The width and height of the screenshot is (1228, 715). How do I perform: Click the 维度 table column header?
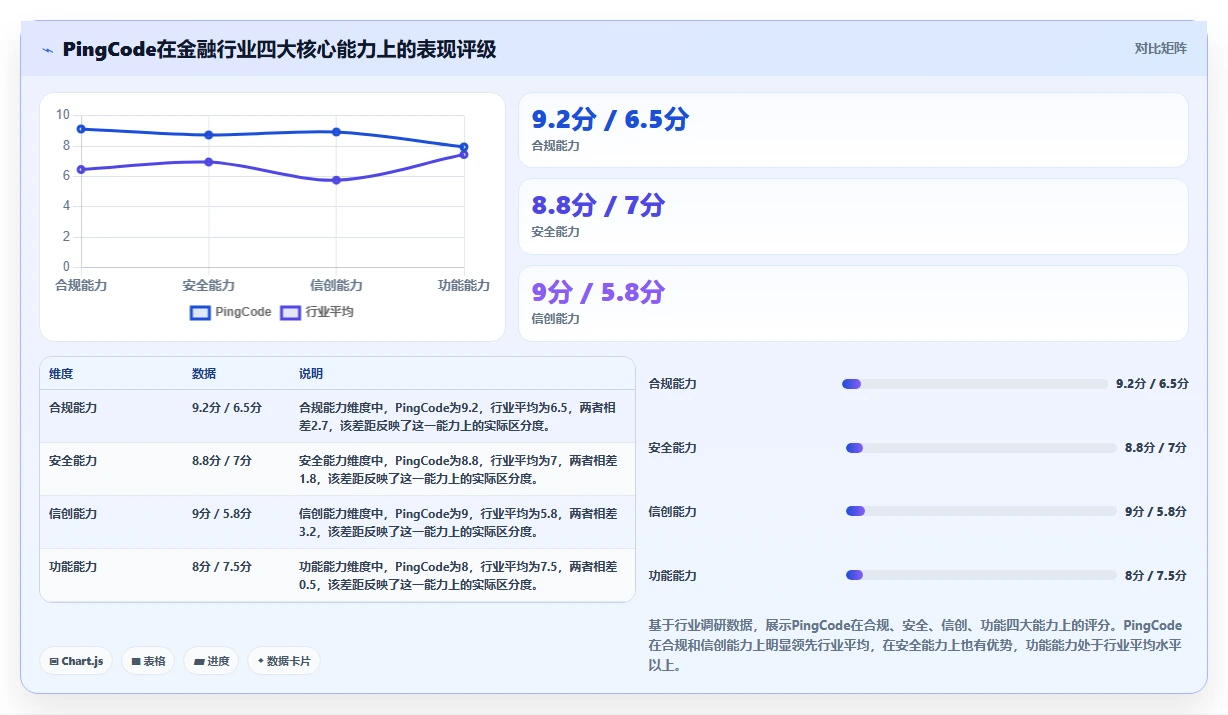pos(61,374)
